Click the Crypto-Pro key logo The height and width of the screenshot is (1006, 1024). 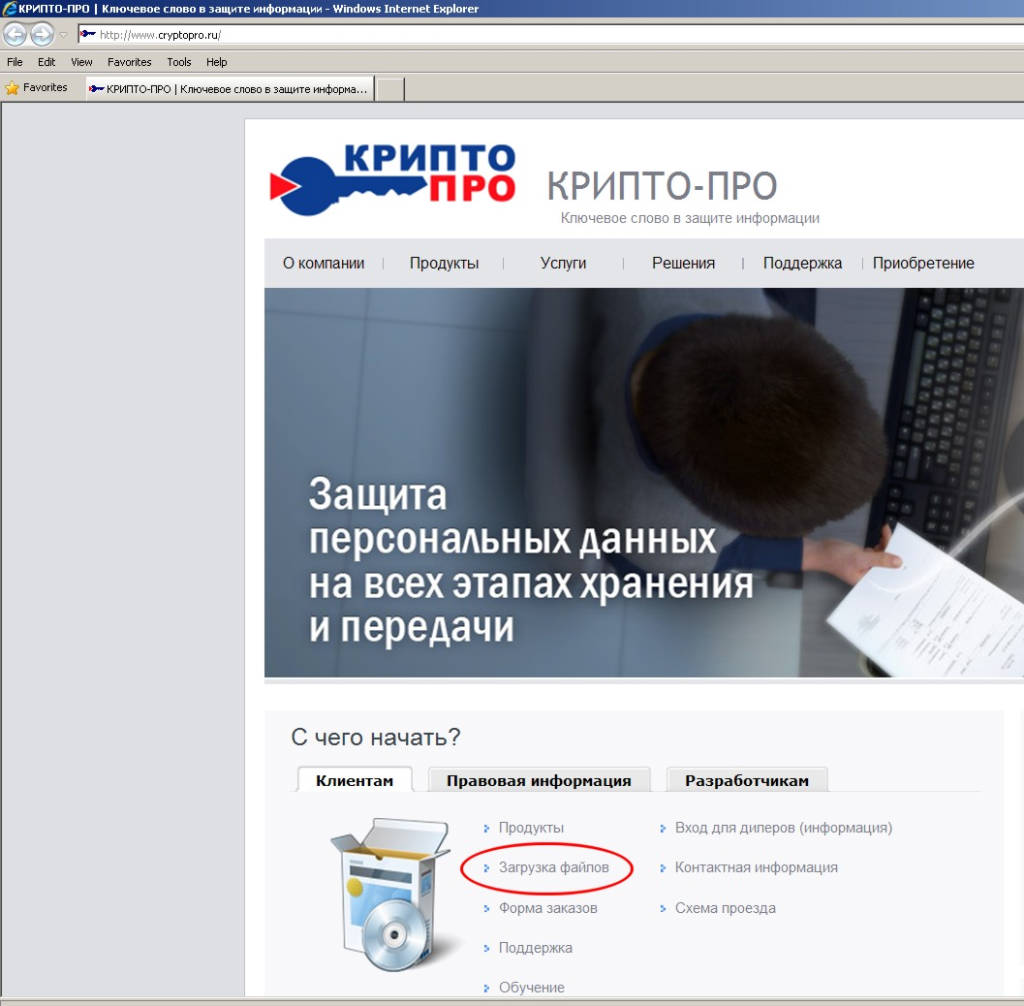[392, 178]
